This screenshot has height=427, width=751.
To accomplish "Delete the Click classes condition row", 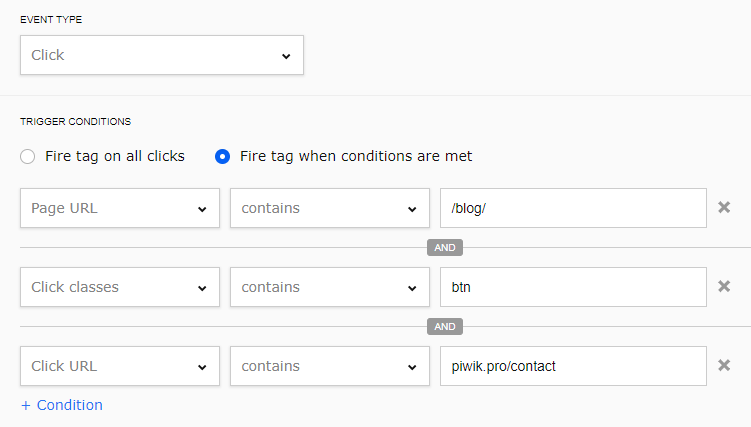I will pyautogui.click(x=725, y=287).
